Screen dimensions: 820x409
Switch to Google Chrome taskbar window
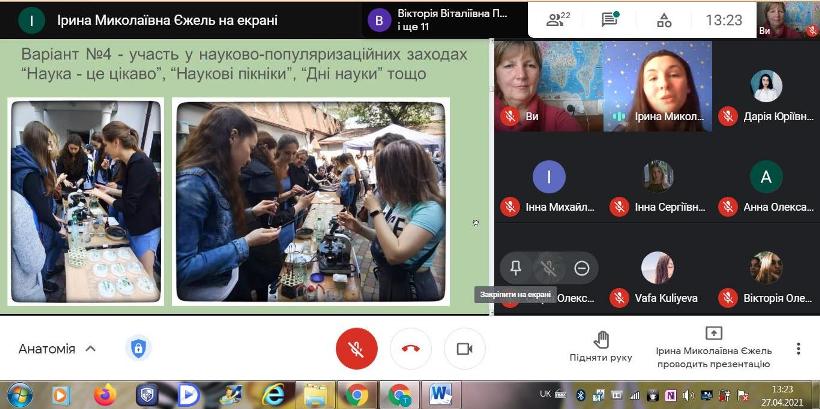[x=357, y=395]
